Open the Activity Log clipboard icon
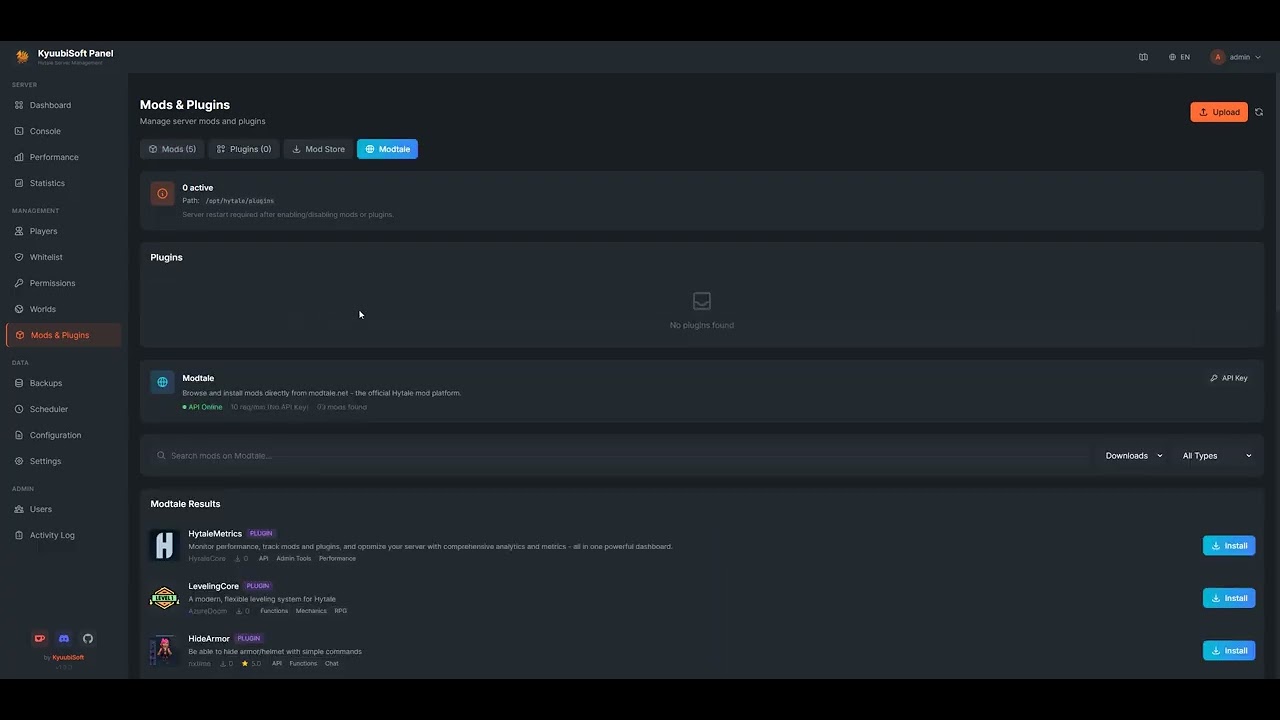Viewport: 1280px width, 720px height. point(19,535)
